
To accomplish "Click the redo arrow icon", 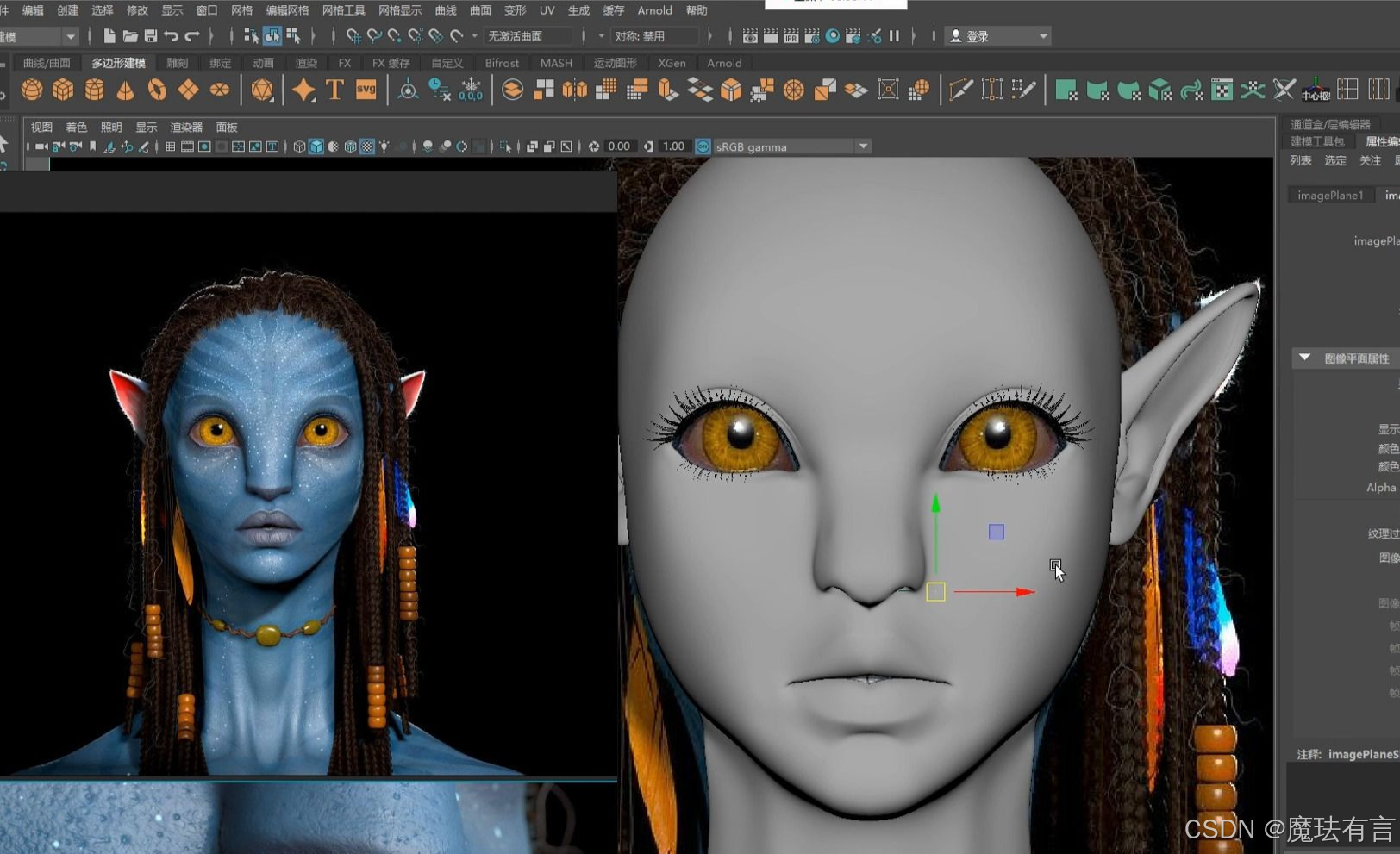I will point(191,36).
